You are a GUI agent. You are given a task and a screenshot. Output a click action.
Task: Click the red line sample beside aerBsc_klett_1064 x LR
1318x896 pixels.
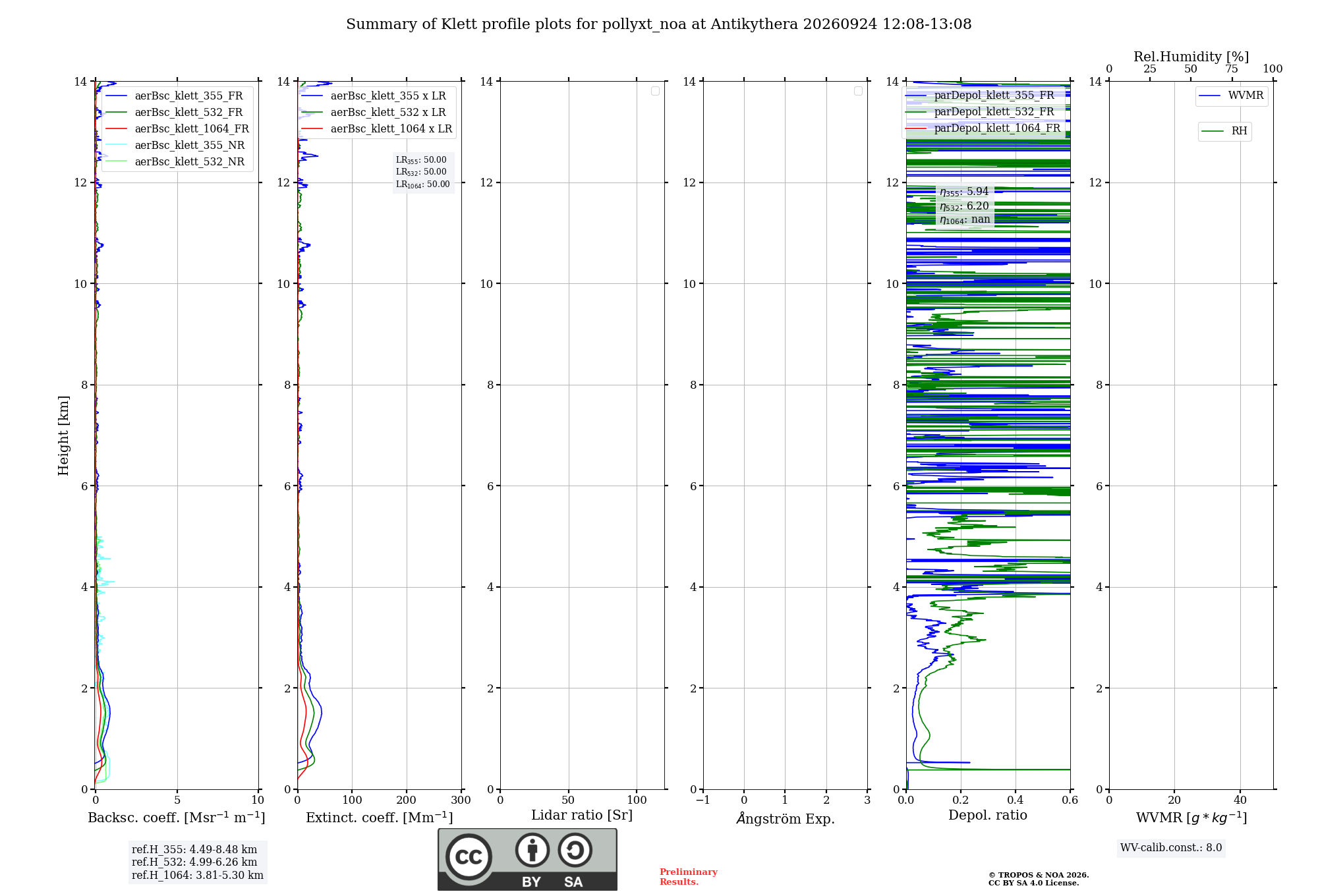312,129
